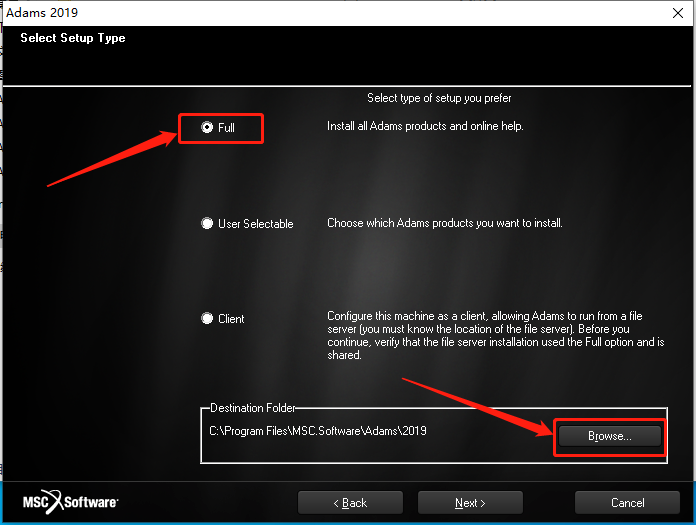Go to the previous step with Back
Image resolution: width=696 pixels, height=525 pixels.
click(x=350, y=502)
